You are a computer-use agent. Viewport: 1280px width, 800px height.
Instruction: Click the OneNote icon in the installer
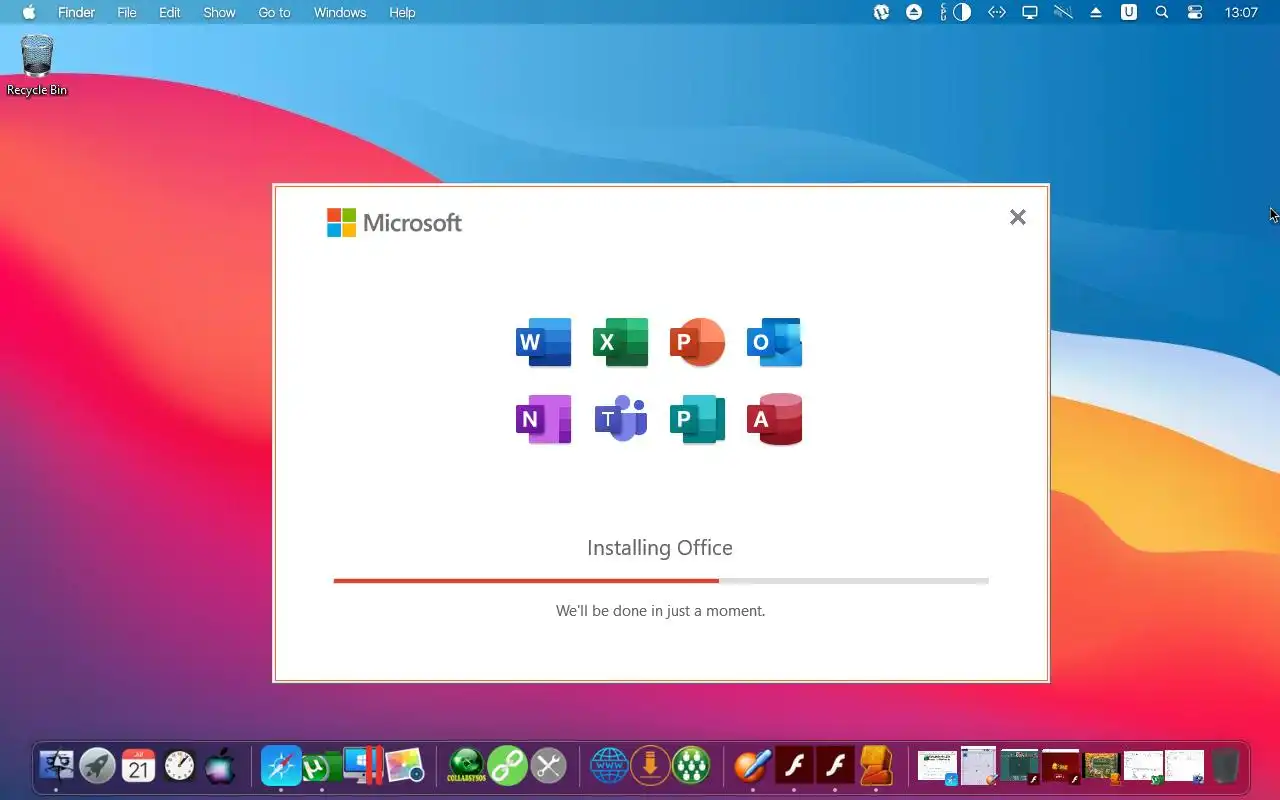coord(543,419)
